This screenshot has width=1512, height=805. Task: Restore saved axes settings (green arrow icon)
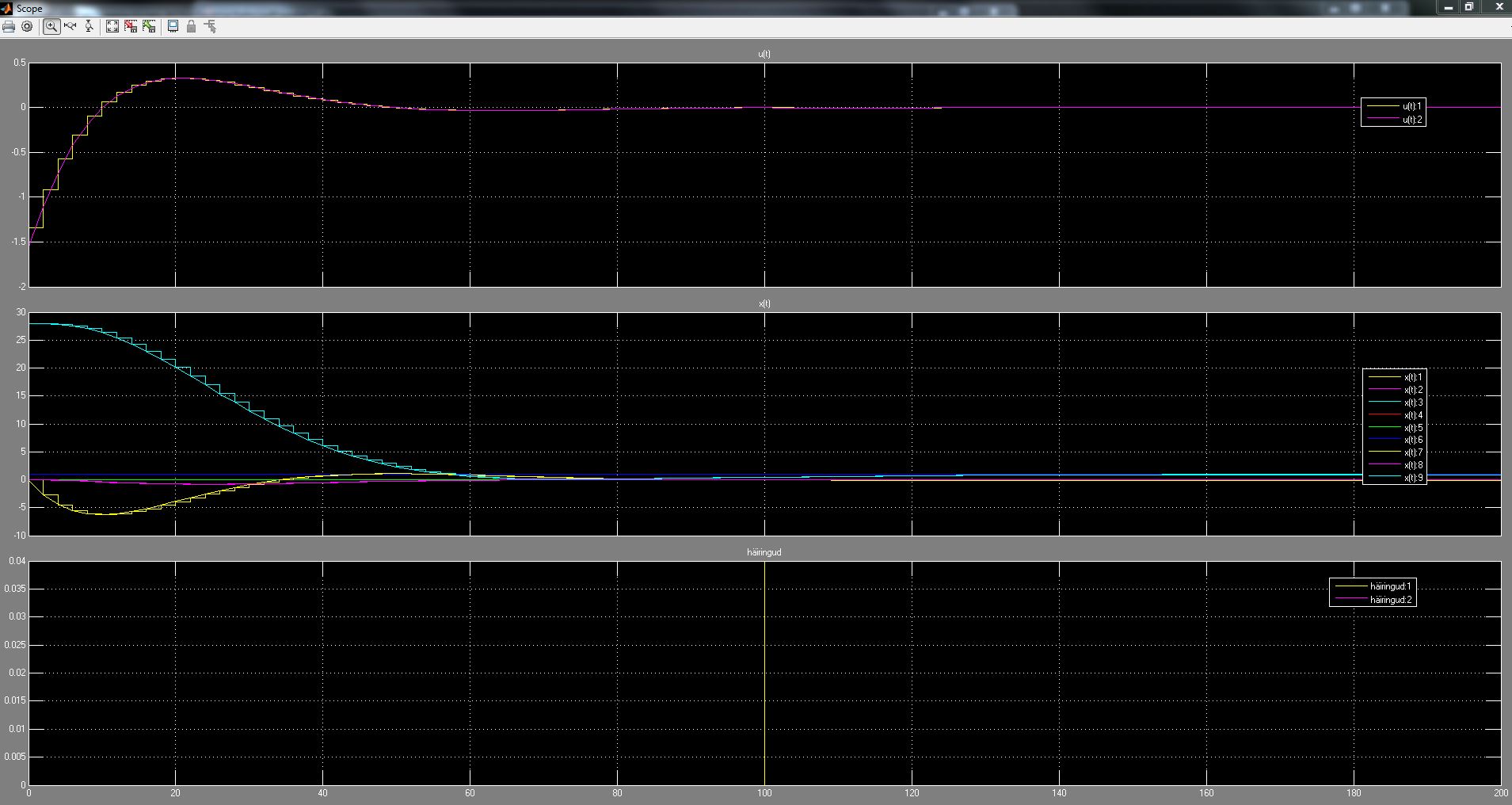(149, 26)
